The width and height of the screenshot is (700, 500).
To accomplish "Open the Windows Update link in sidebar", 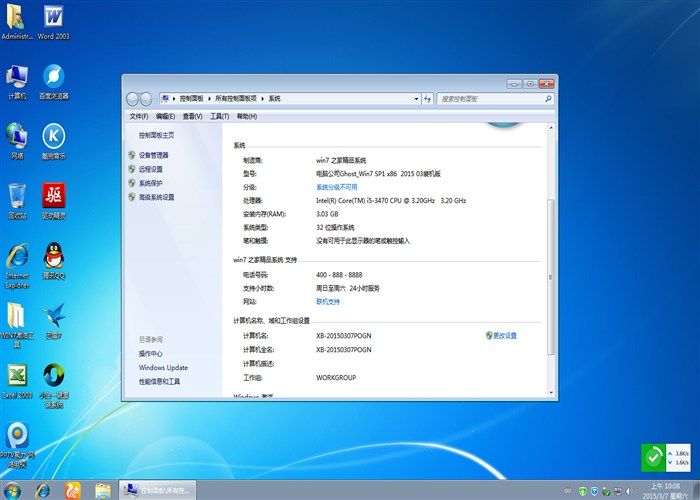I will (163, 367).
